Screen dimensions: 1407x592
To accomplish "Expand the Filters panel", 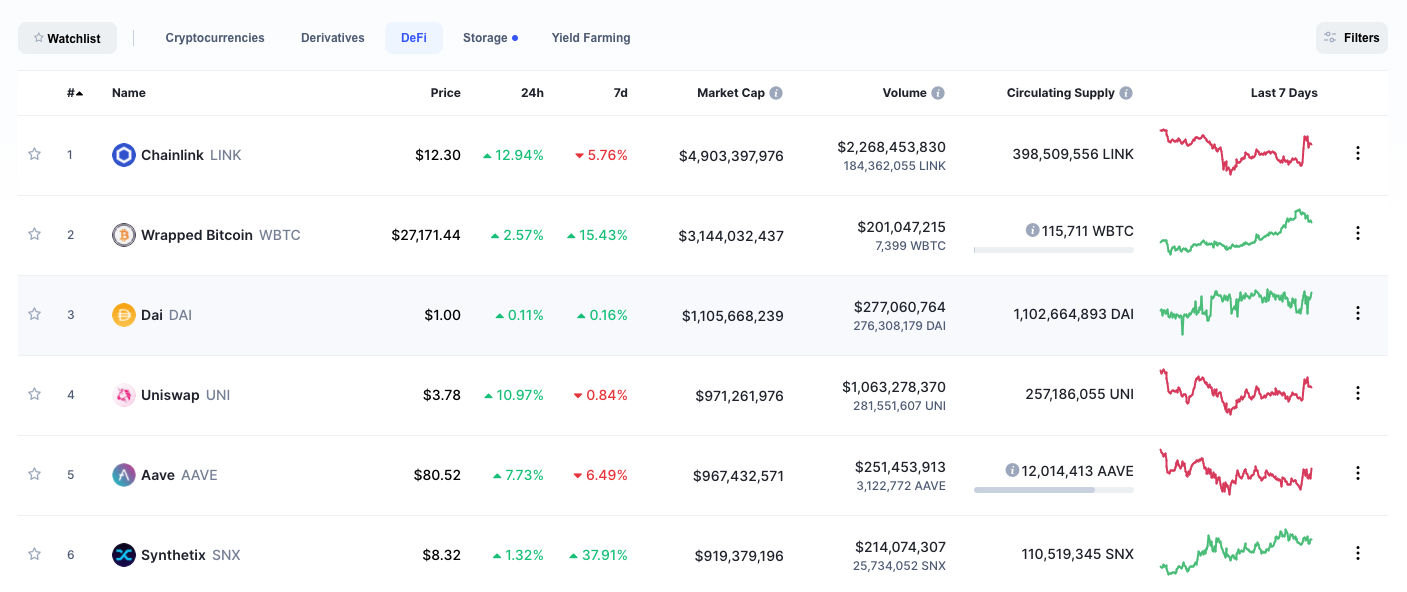I will point(1352,38).
